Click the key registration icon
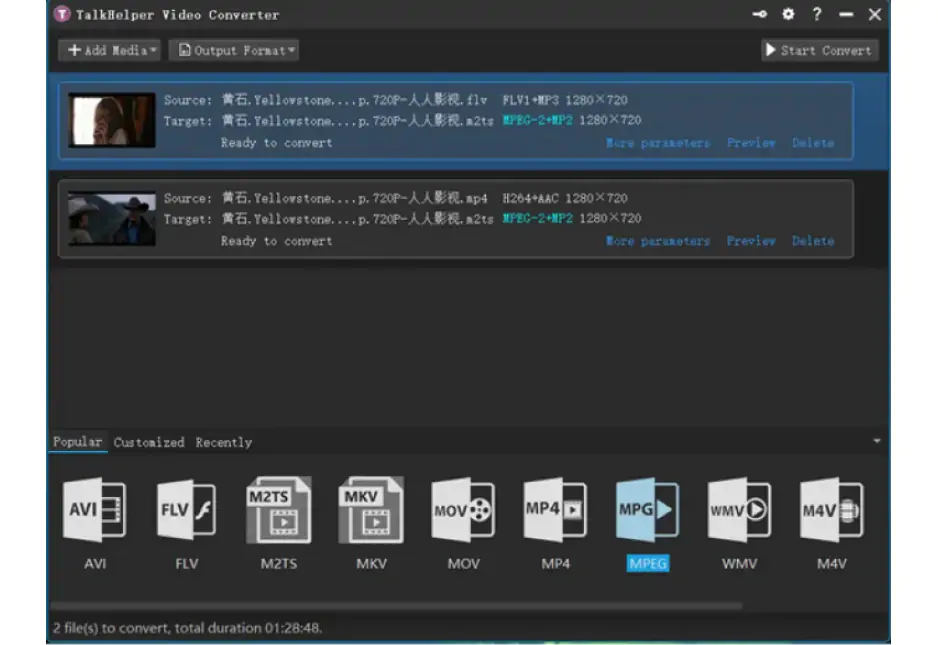This screenshot has height=645, width=938. 760,14
